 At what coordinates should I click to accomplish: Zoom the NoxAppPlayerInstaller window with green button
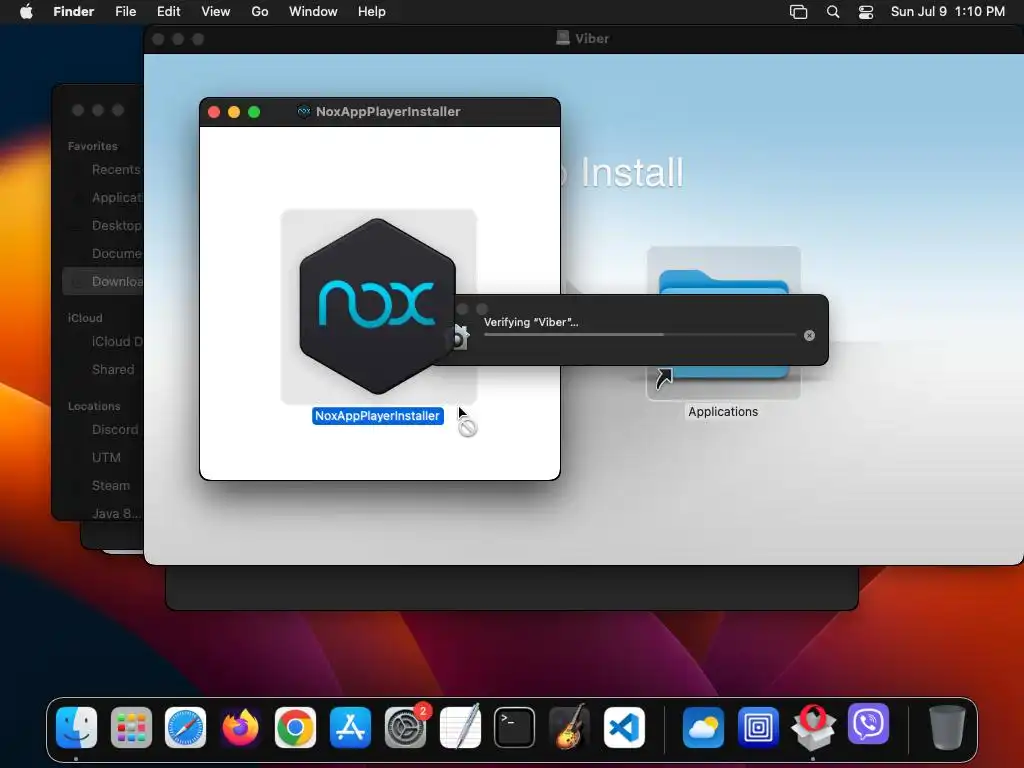(x=254, y=112)
